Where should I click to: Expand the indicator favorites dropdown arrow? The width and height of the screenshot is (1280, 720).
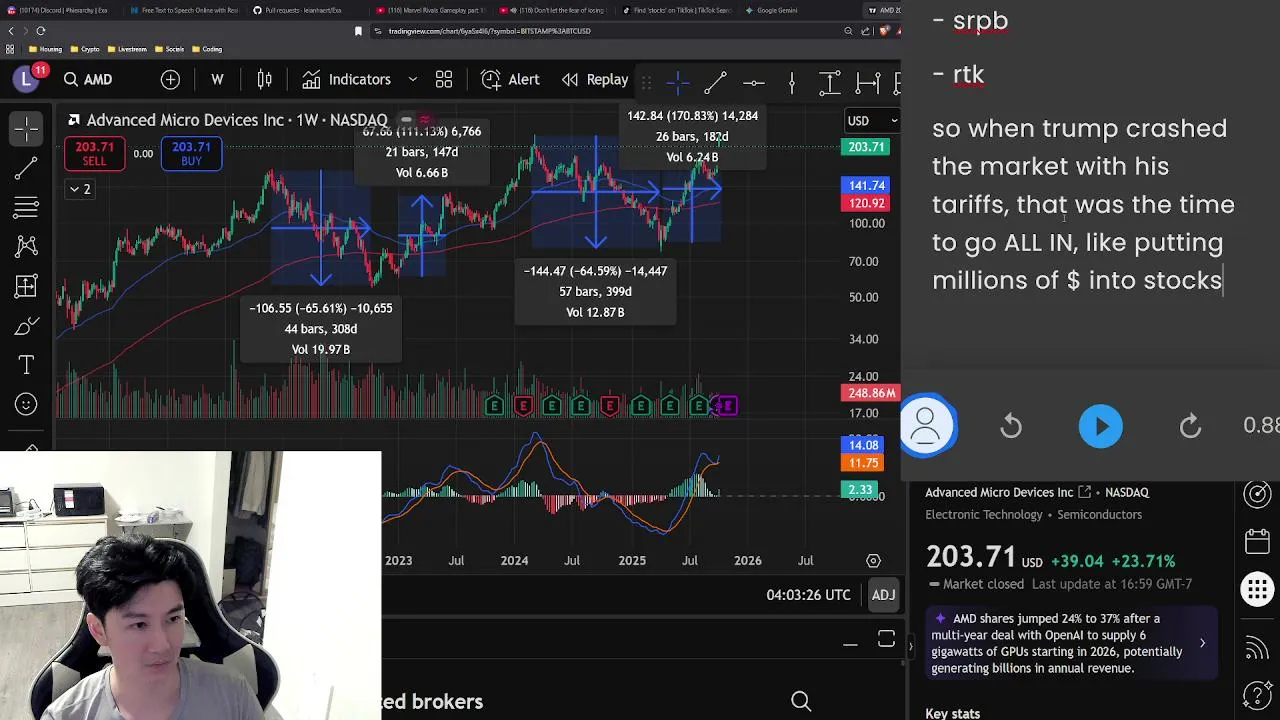412,80
